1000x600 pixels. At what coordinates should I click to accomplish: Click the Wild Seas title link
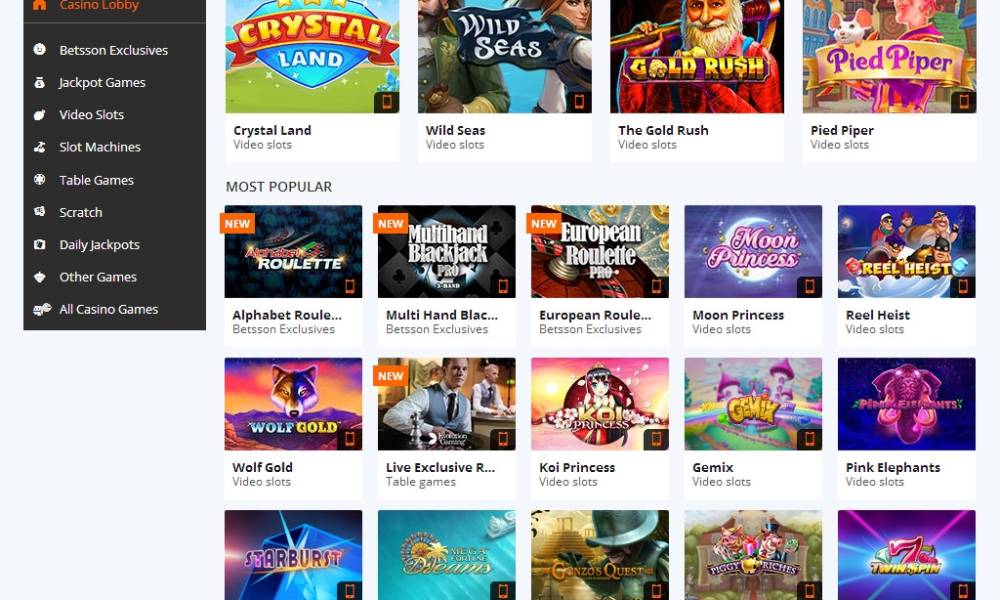click(x=455, y=130)
